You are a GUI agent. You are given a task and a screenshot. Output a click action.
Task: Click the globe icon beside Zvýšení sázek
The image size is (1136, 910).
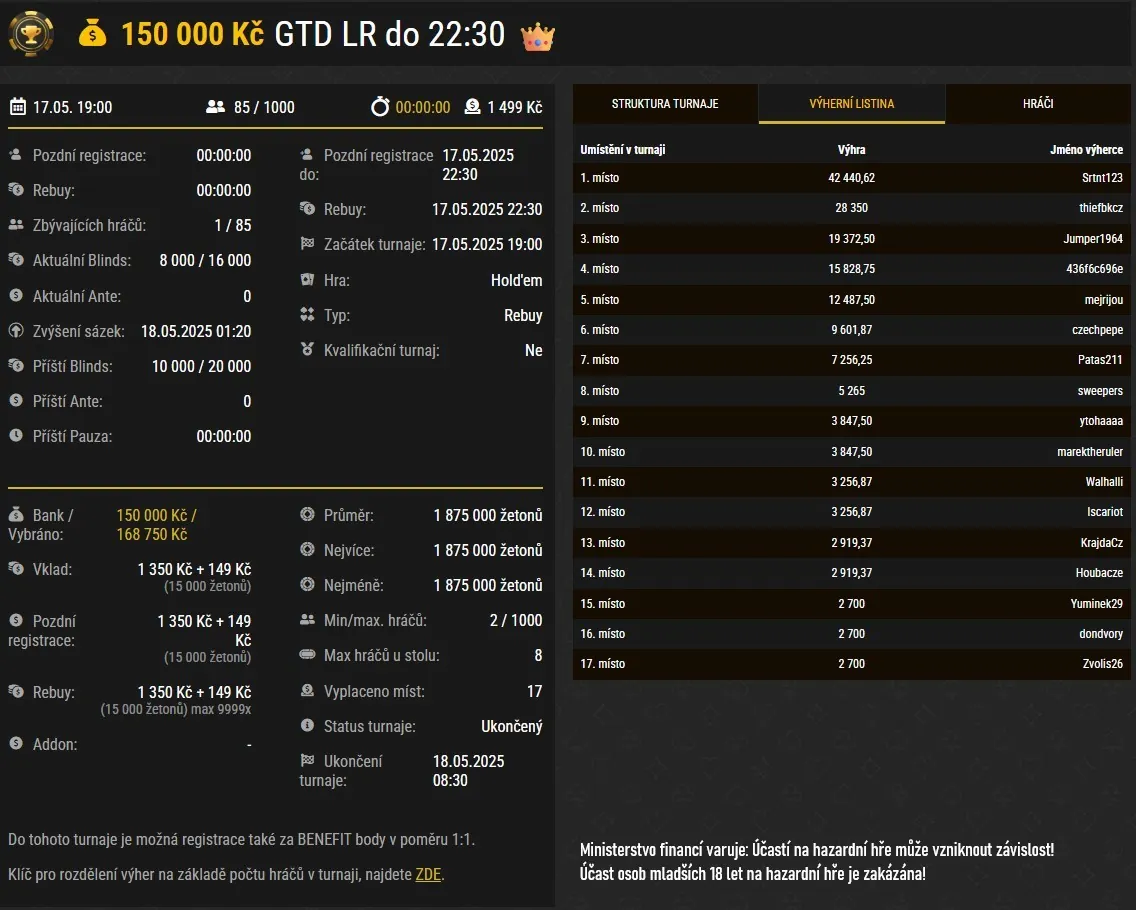tap(14, 330)
